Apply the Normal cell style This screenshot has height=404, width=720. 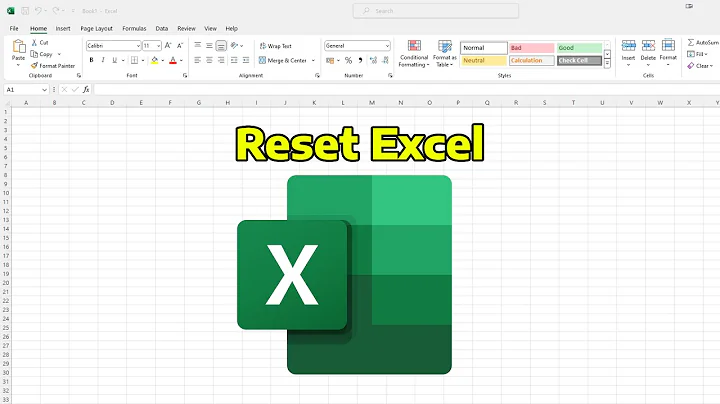484,48
